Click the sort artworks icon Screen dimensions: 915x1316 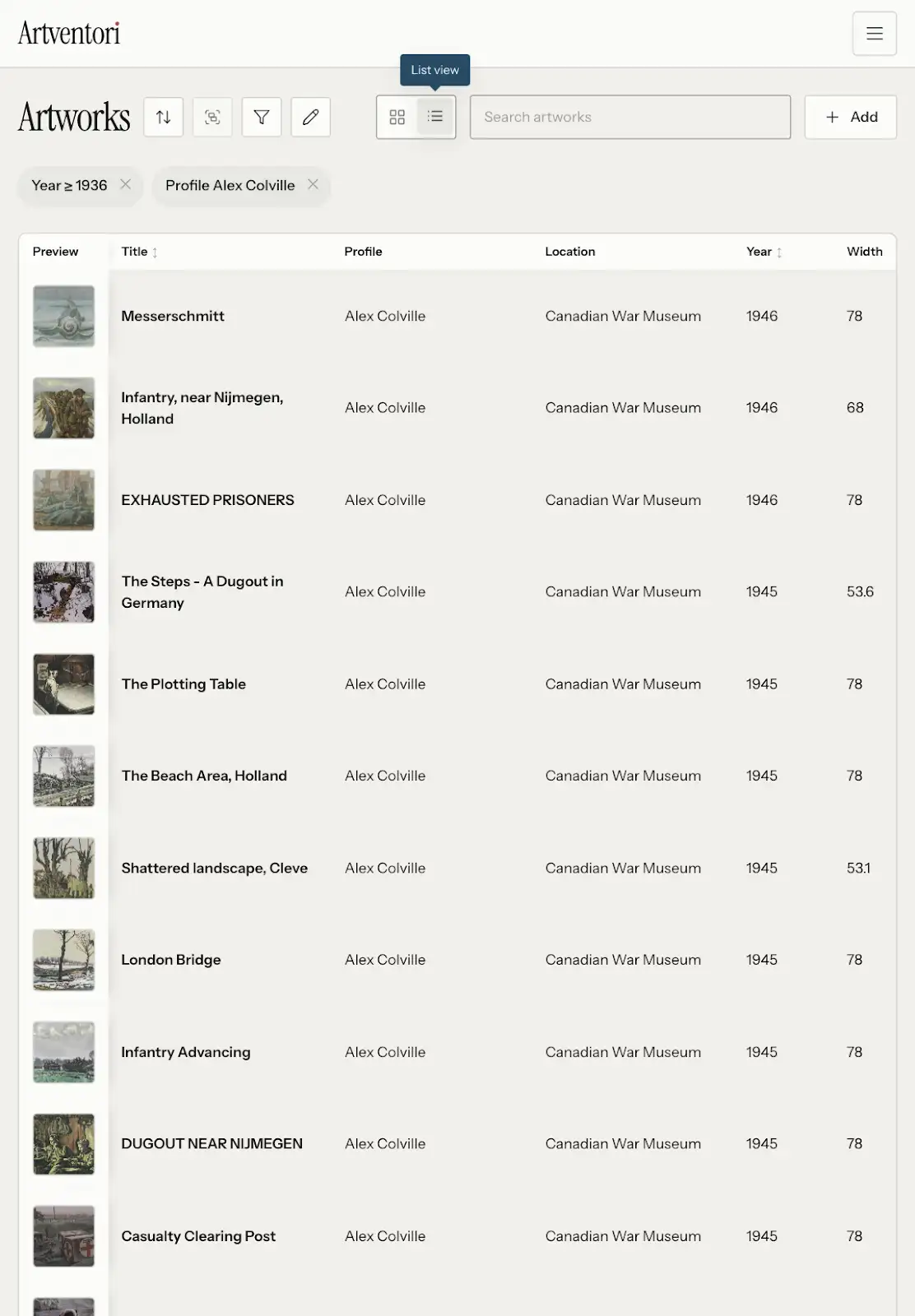pos(163,117)
